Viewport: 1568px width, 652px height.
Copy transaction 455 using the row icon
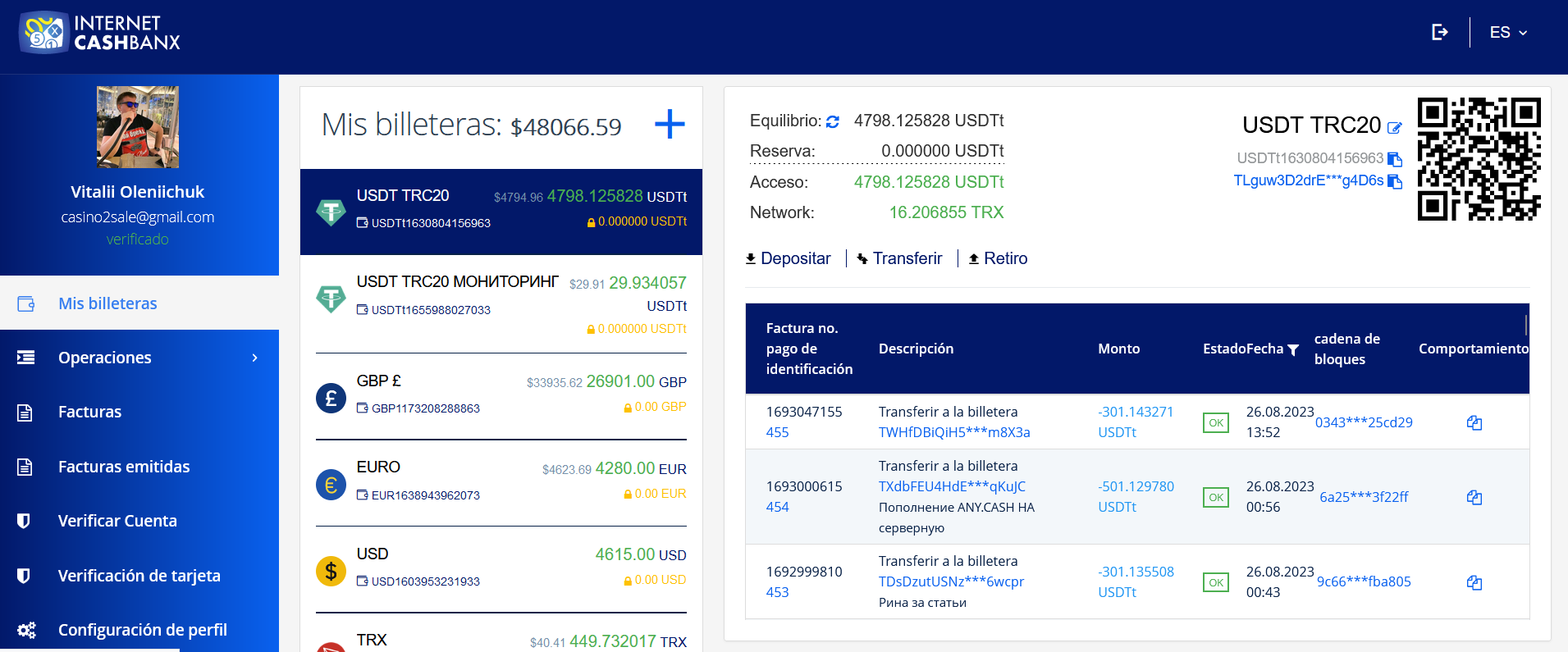click(x=1474, y=422)
